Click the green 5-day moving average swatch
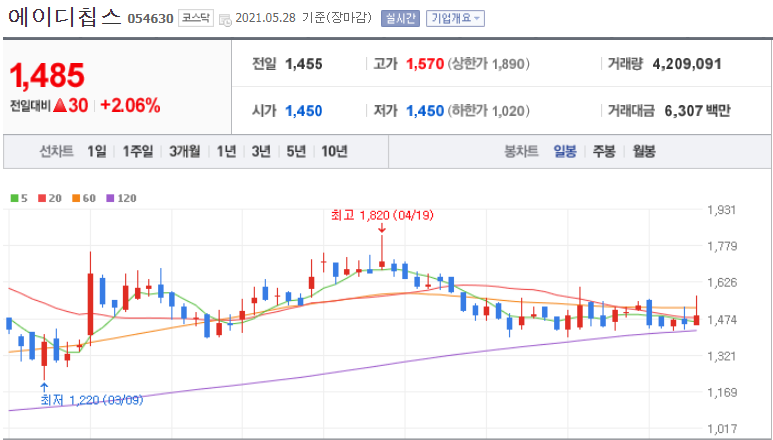The image size is (773, 440). (x=14, y=198)
